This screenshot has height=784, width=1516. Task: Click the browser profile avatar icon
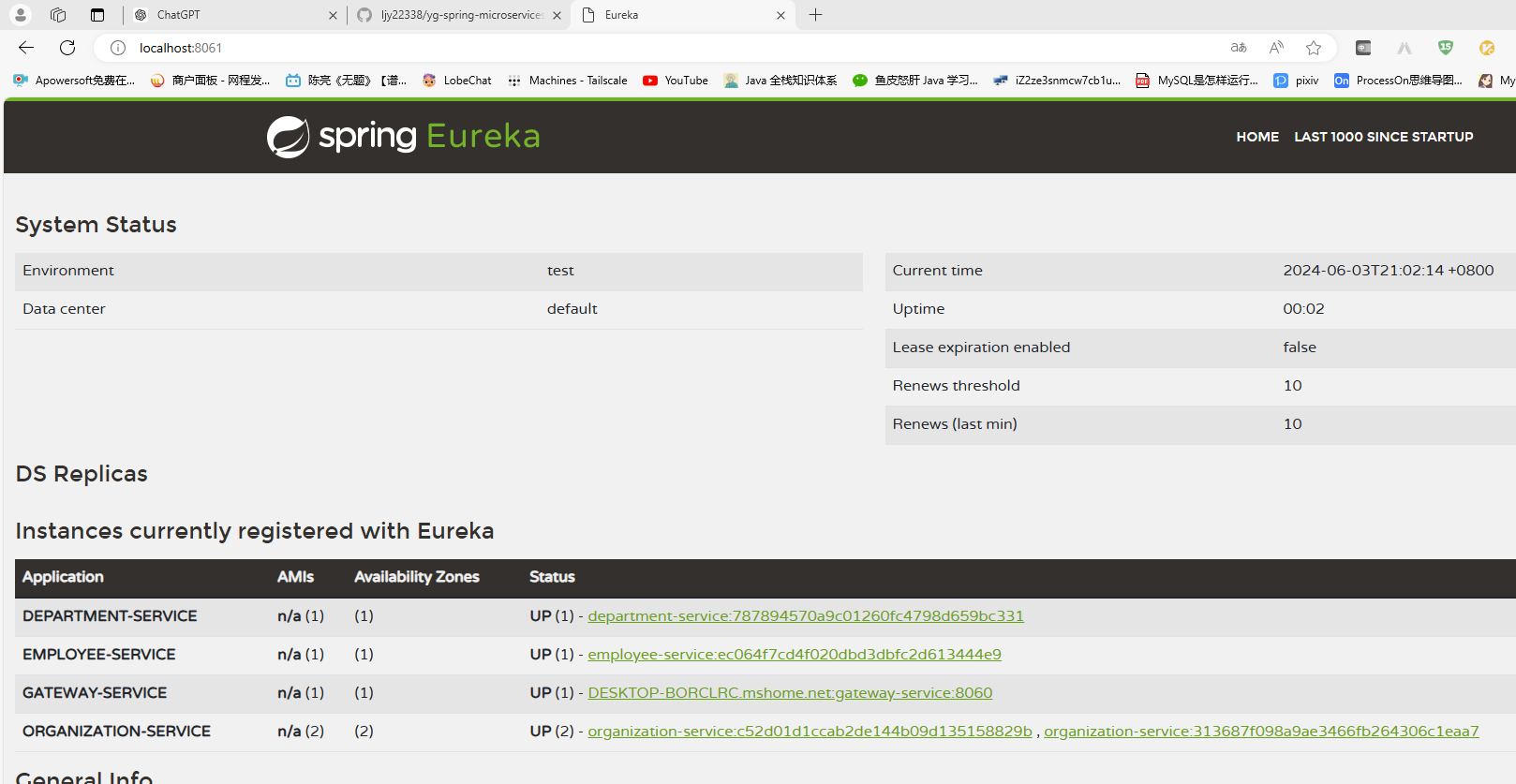[20, 15]
